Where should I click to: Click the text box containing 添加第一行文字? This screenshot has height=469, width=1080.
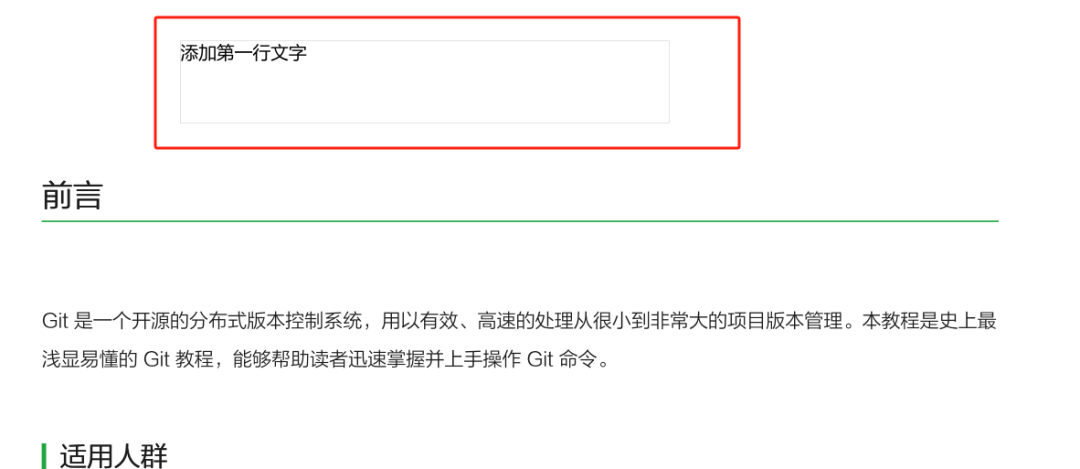click(x=424, y=82)
